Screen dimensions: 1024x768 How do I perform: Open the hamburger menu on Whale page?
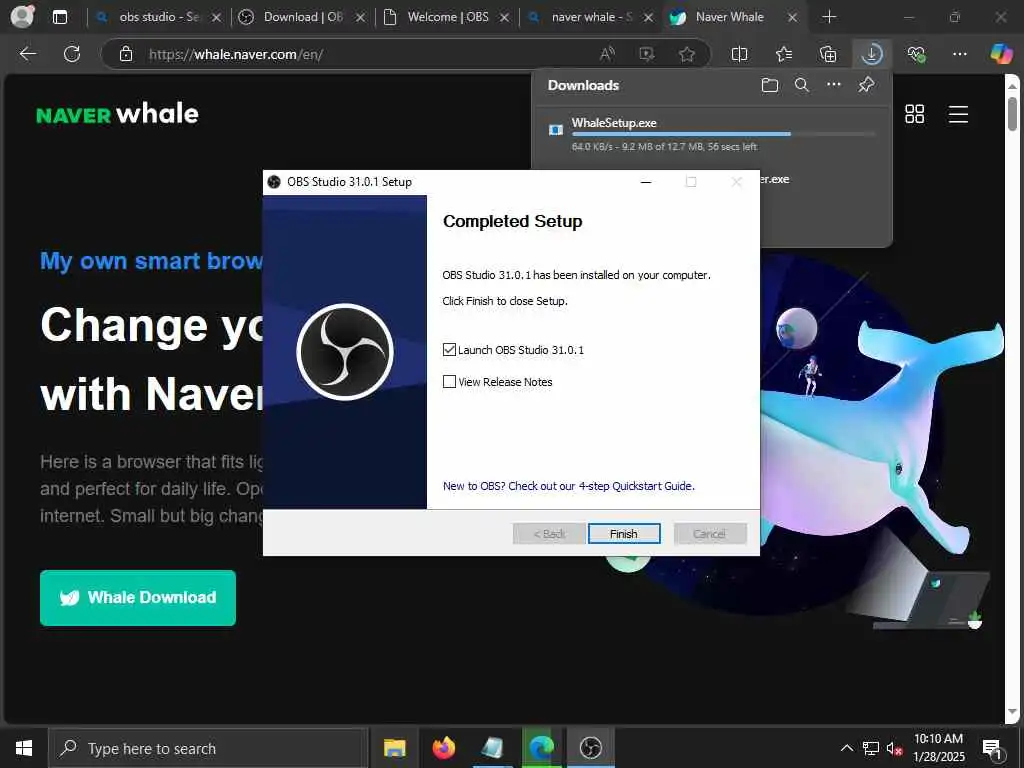(958, 114)
